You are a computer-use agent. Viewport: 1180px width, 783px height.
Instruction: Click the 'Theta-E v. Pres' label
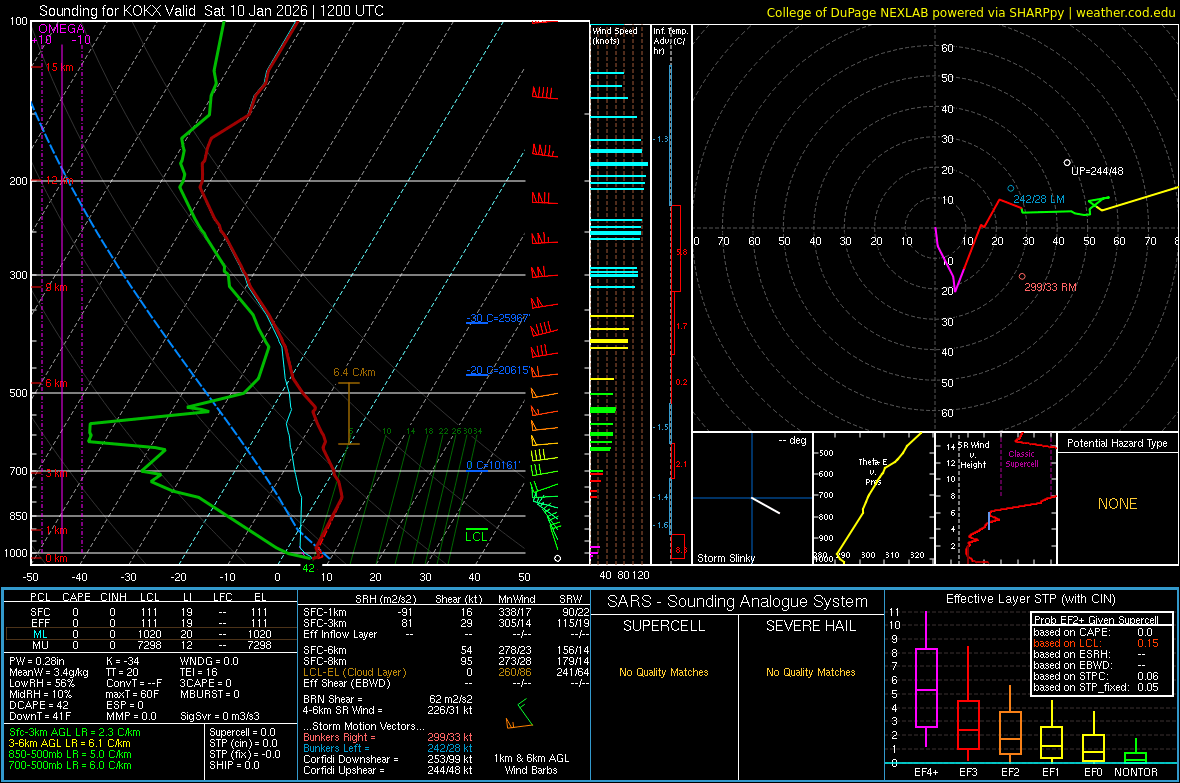tap(873, 471)
